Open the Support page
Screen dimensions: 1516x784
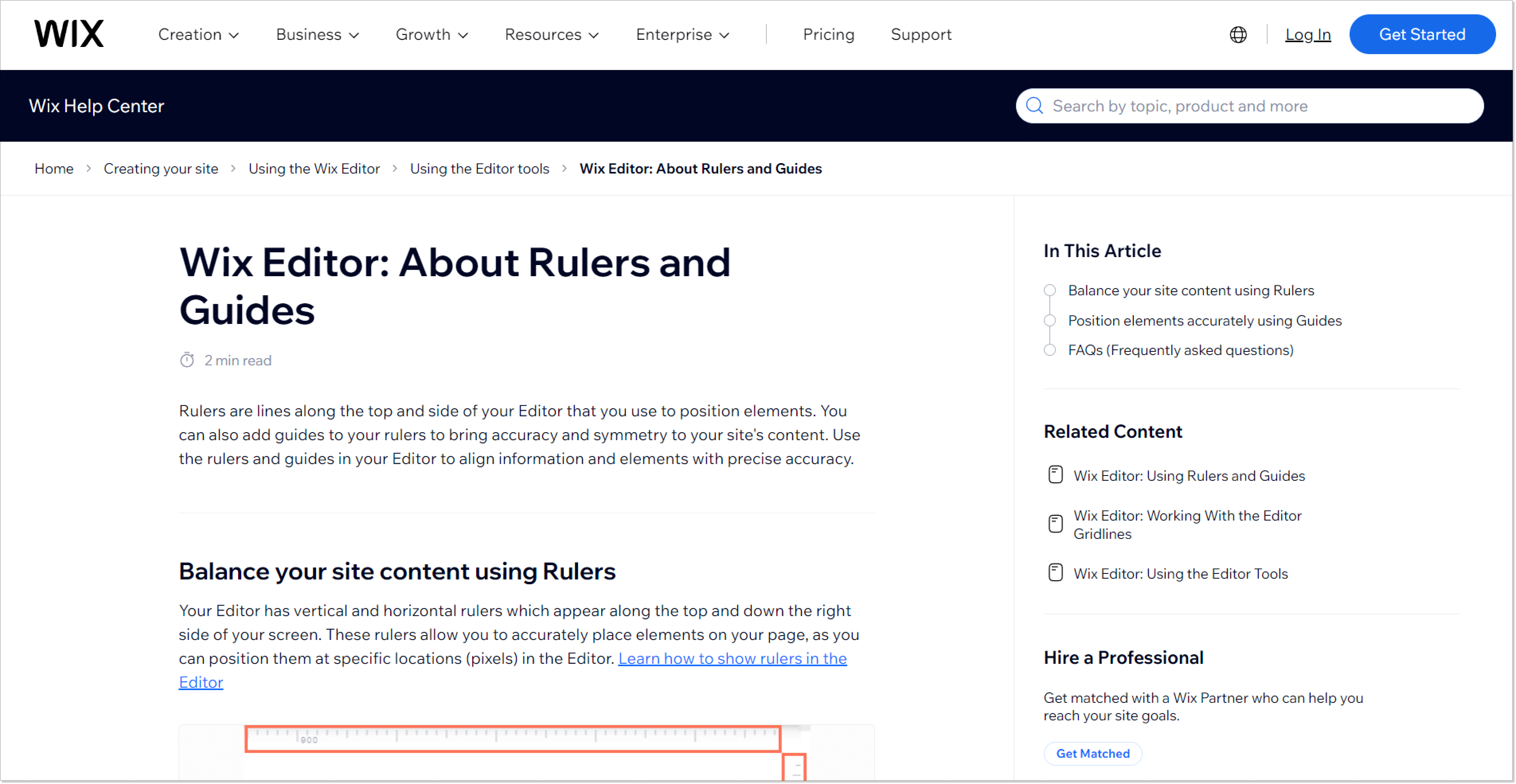pos(921,35)
